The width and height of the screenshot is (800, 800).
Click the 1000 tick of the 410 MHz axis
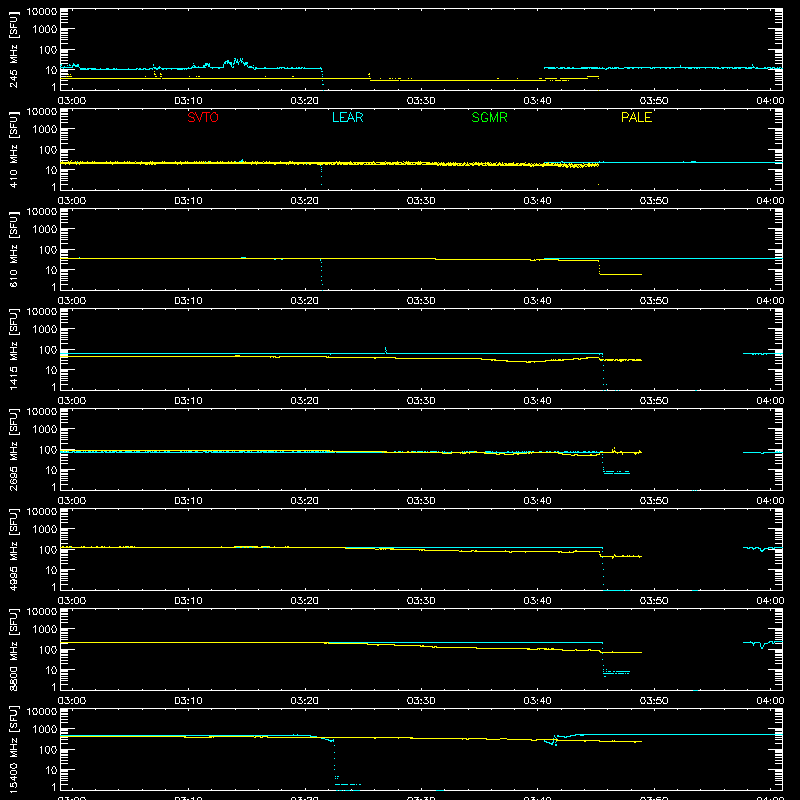click(x=45, y=130)
